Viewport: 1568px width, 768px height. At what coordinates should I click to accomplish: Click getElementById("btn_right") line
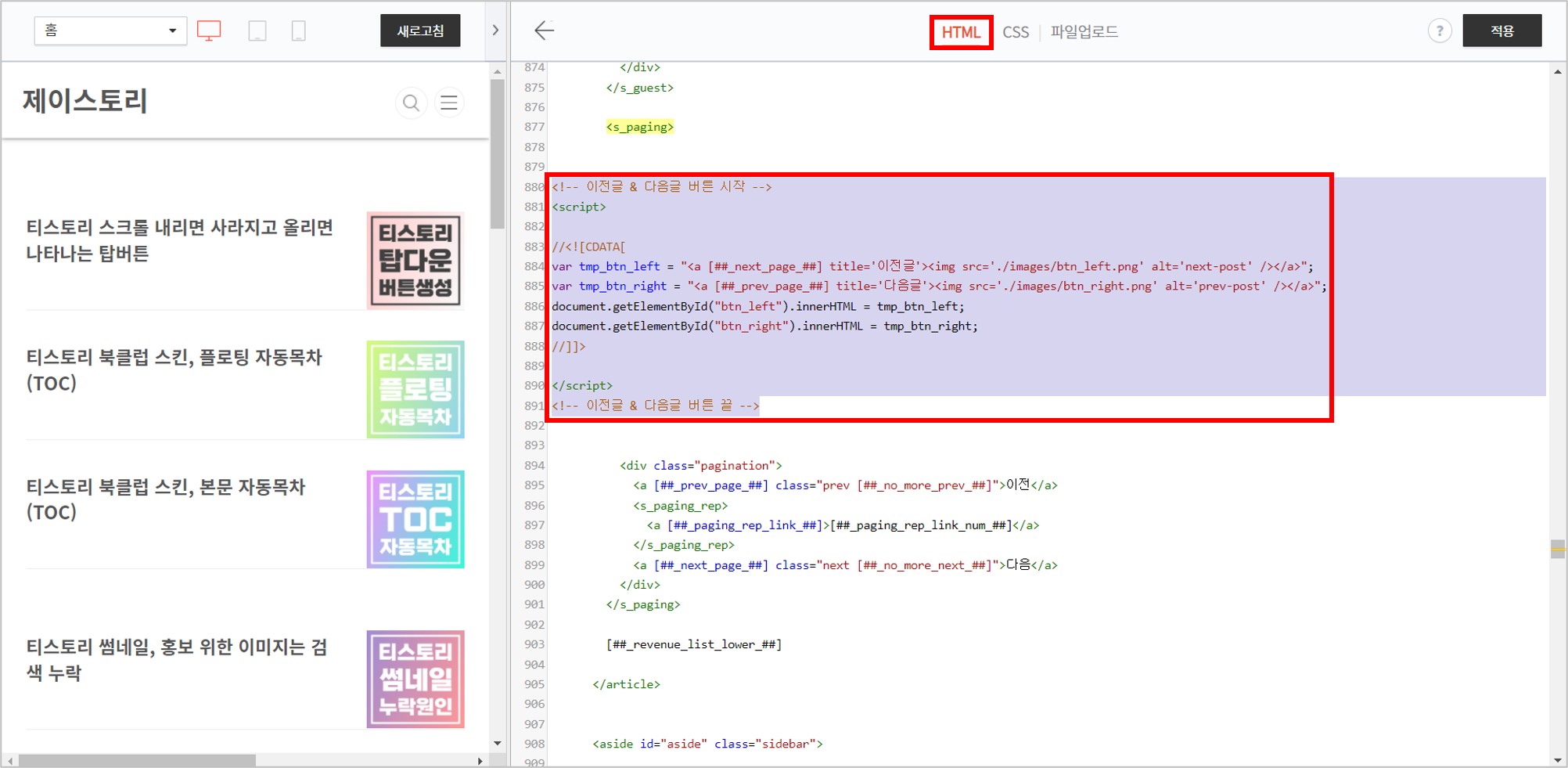764,326
